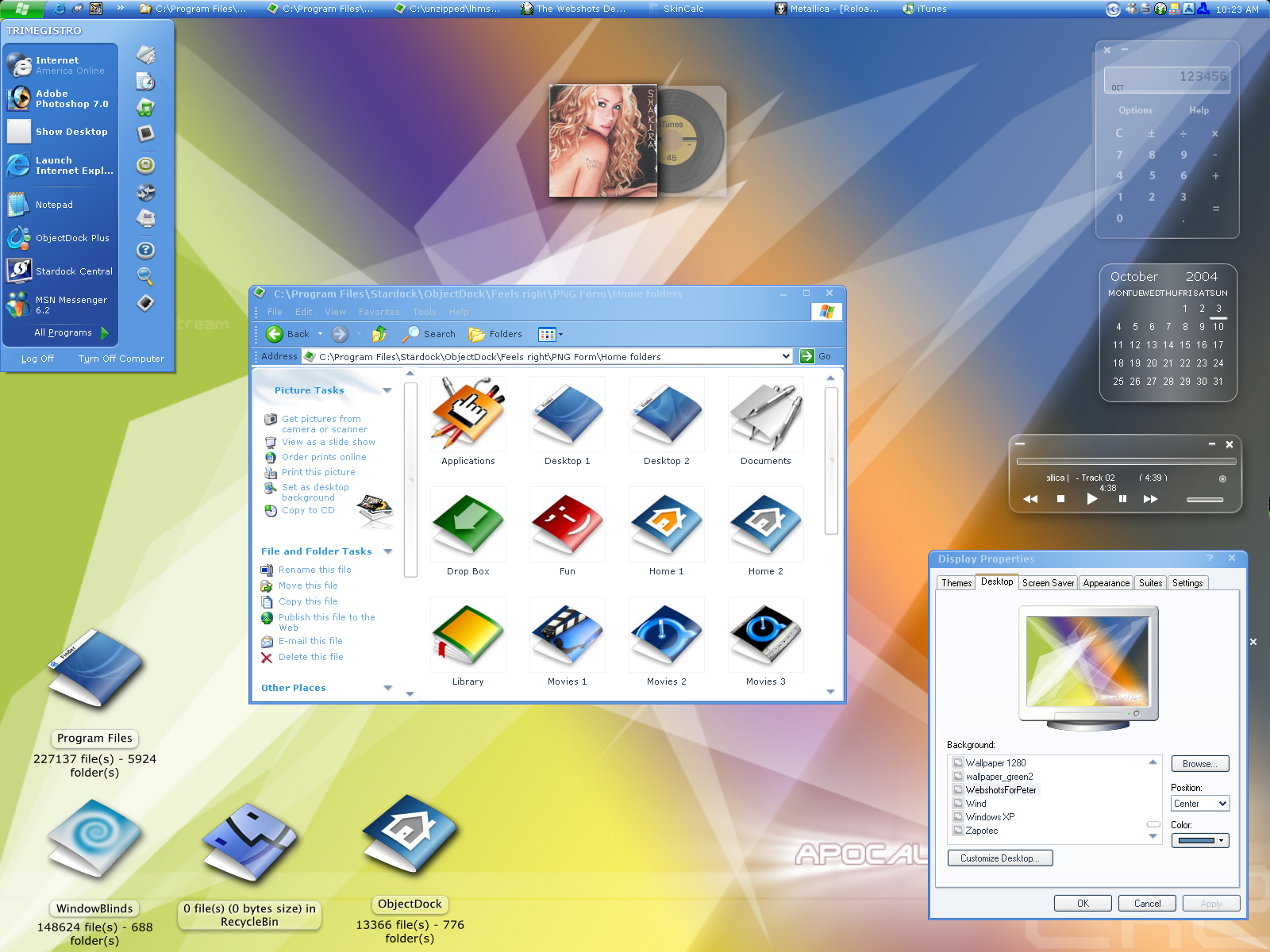
Task: Play the track in the media player
Action: [1092, 499]
